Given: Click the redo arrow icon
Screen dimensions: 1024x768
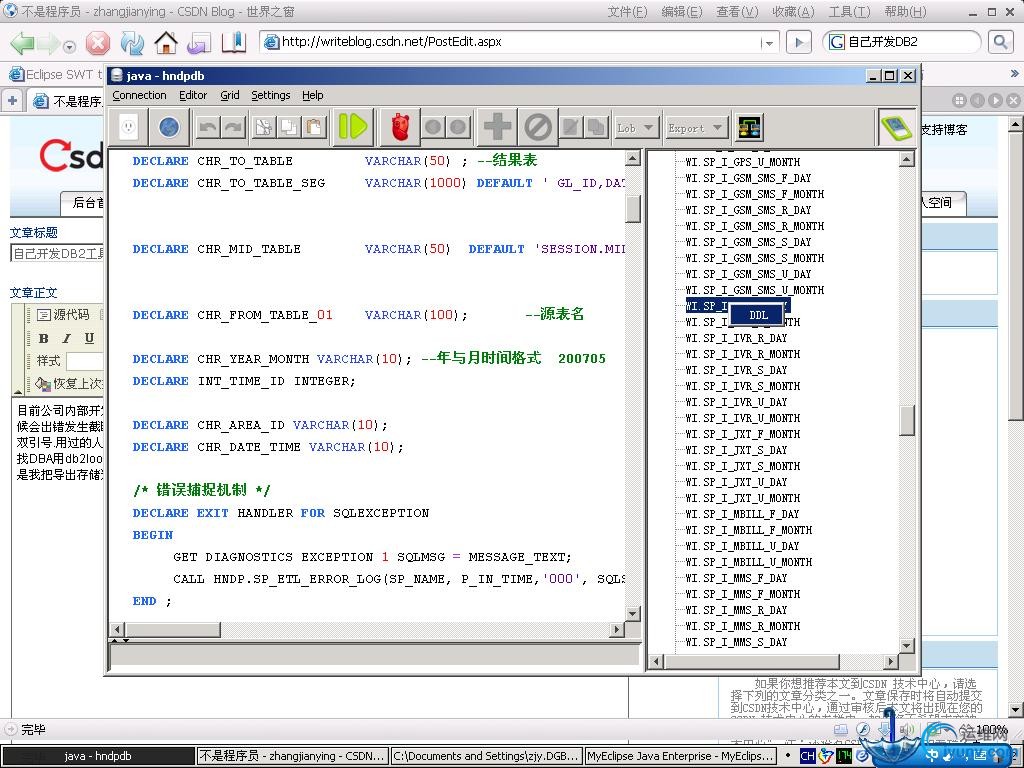Looking at the screenshot, I should click(233, 127).
